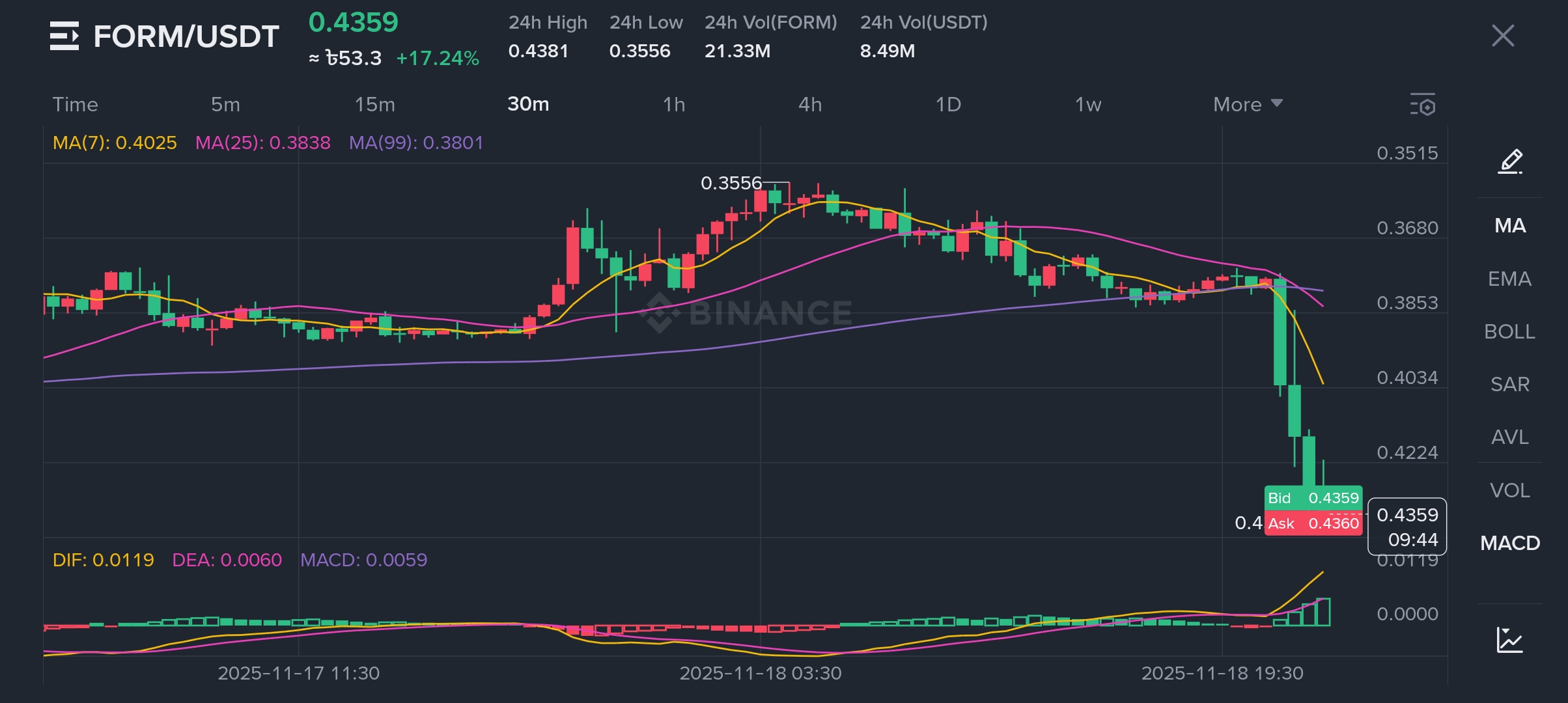Show the AVL indicator
Viewport: 1568px width, 703px height.
pos(1509,437)
